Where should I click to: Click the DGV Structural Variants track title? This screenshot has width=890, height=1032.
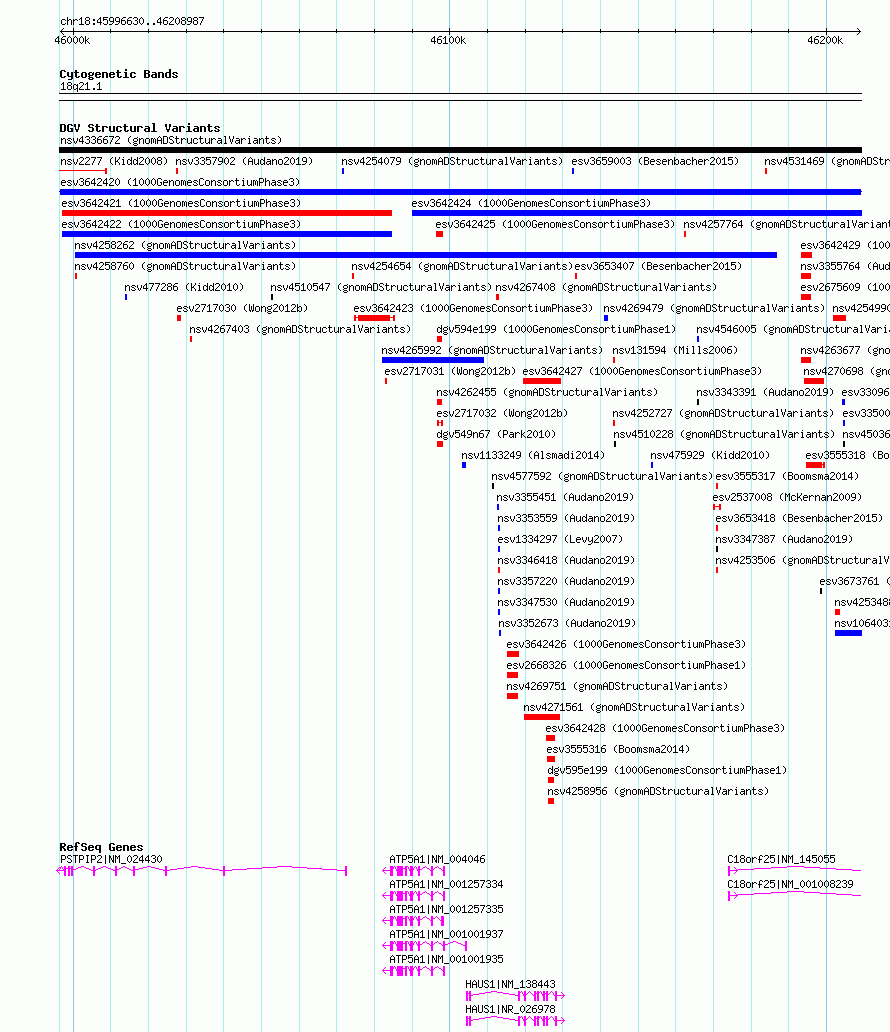140,128
